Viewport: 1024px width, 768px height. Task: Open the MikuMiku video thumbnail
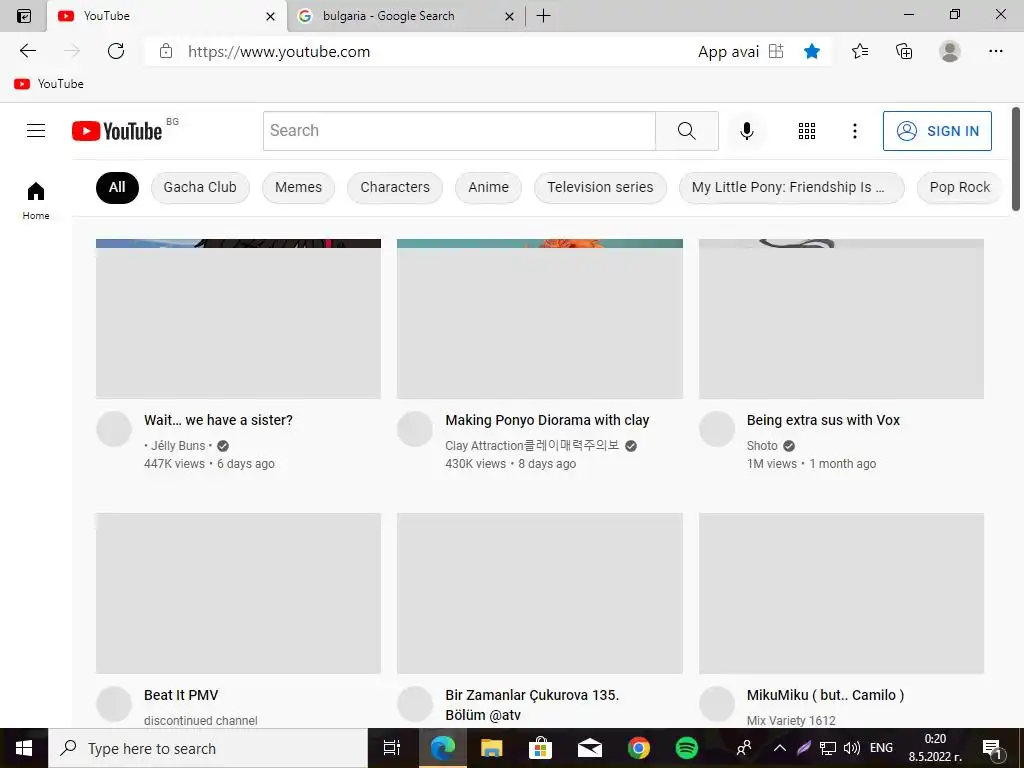[841, 593]
